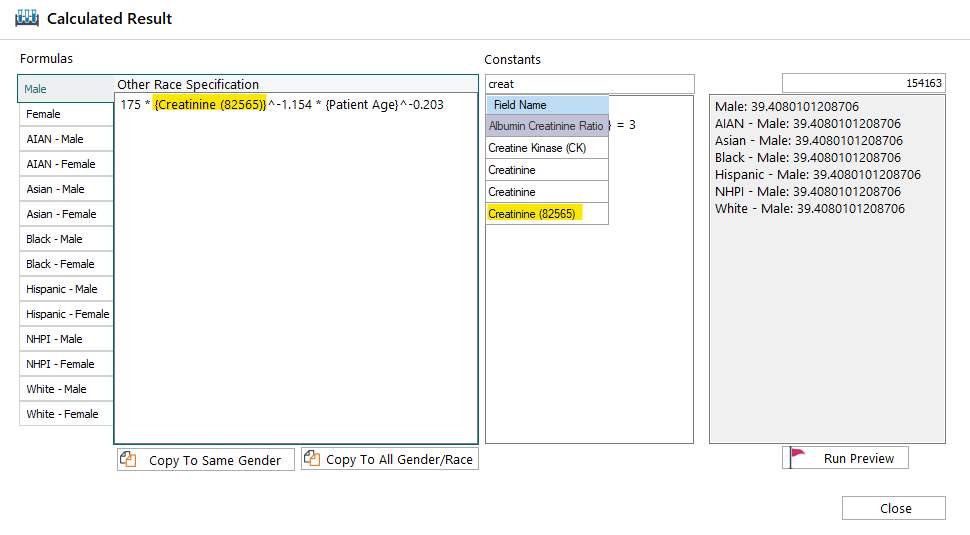The width and height of the screenshot is (970, 535).
Task: Select White - Female formula tab
Action: [x=66, y=414]
